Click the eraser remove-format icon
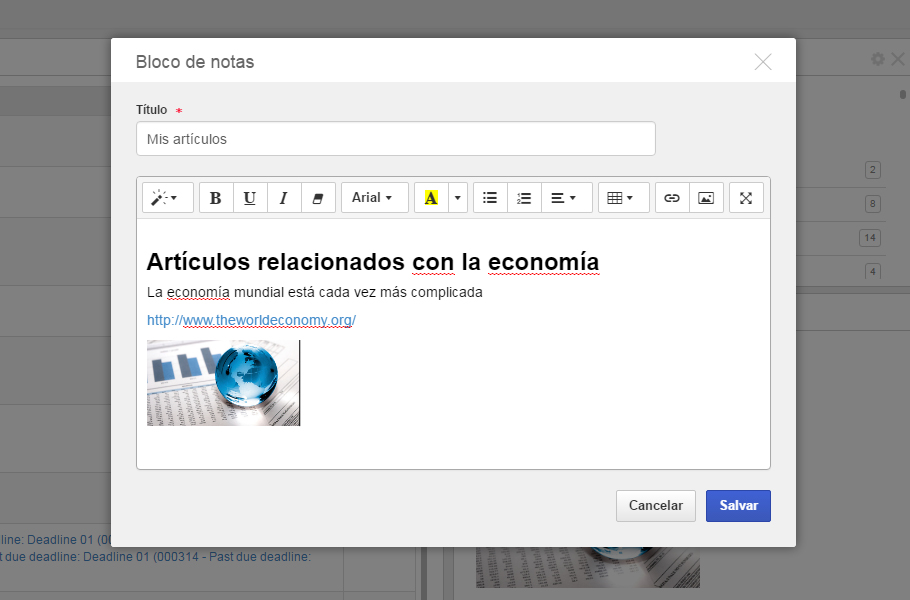Viewport: 910px width, 600px height. [318, 198]
